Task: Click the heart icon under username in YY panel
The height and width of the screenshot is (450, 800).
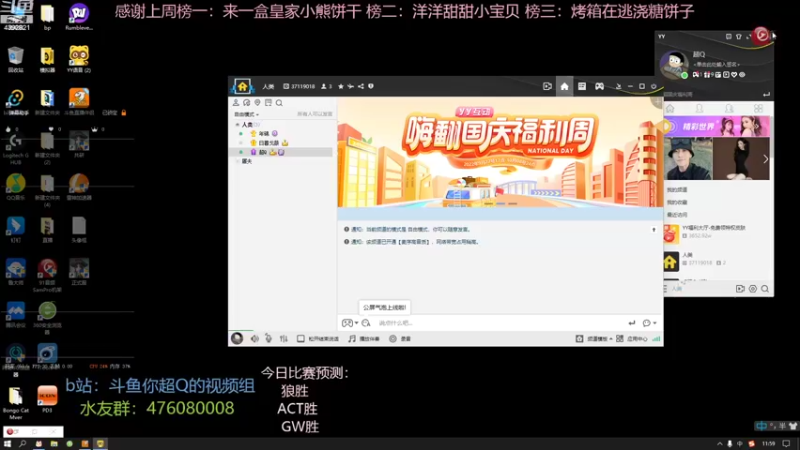Action: (734, 75)
